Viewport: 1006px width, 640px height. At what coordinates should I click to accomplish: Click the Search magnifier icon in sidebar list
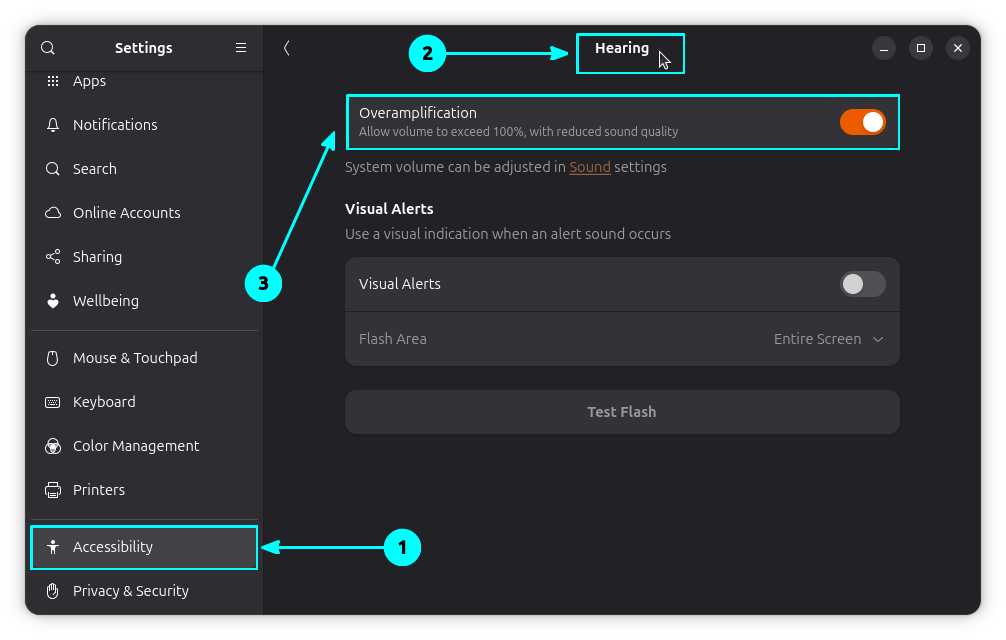(53, 169)
